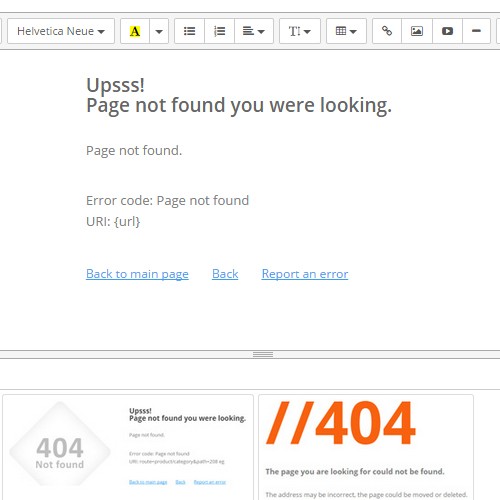The image size is (500, 500).
Task: Follow the Back to main page link
Action: click(x=137, y=274)
